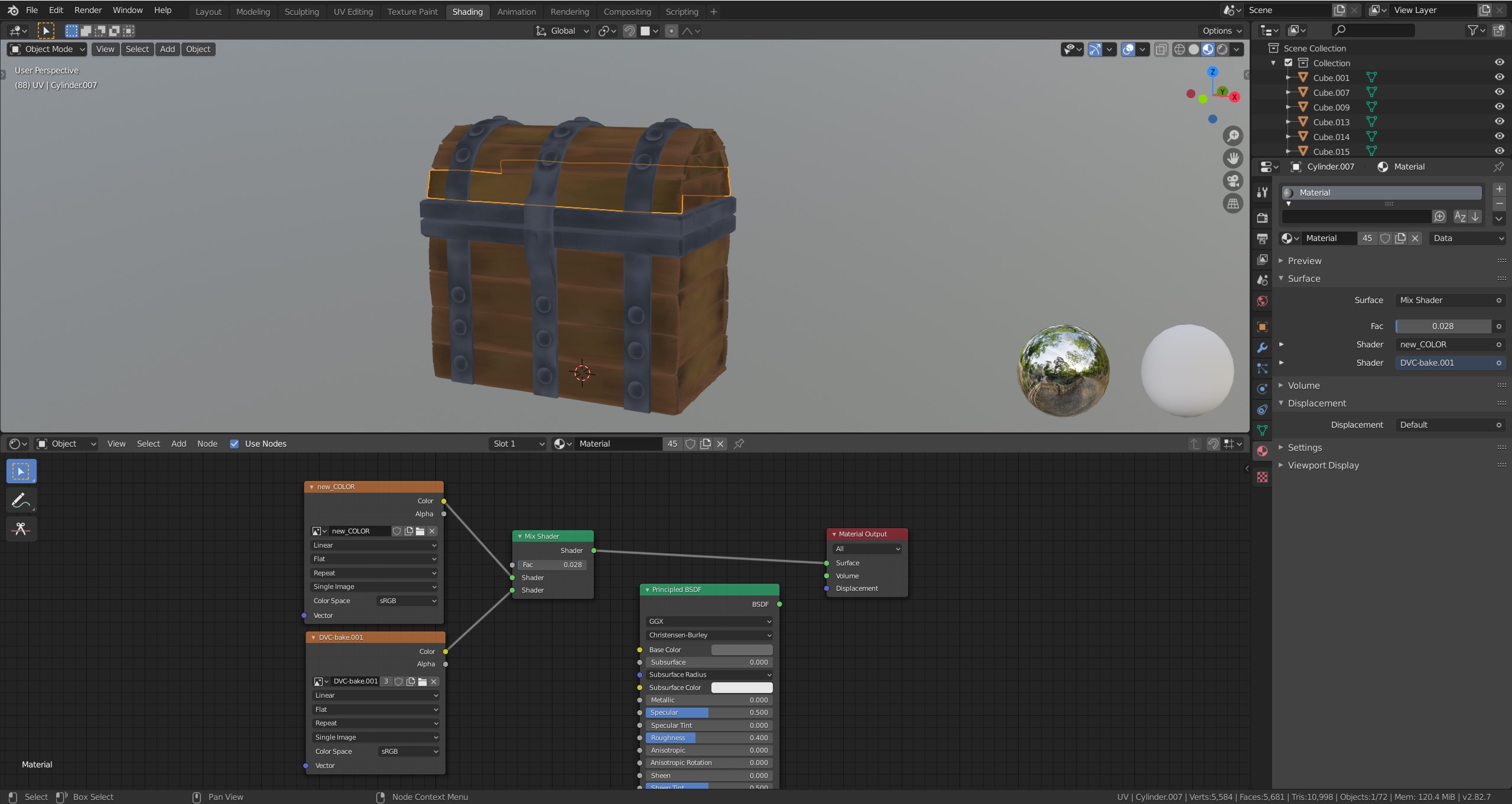The height and width of the screenshot is (804, 1512).
Task: Activate the Select Box tool in node editor
Action: [21, 471]
